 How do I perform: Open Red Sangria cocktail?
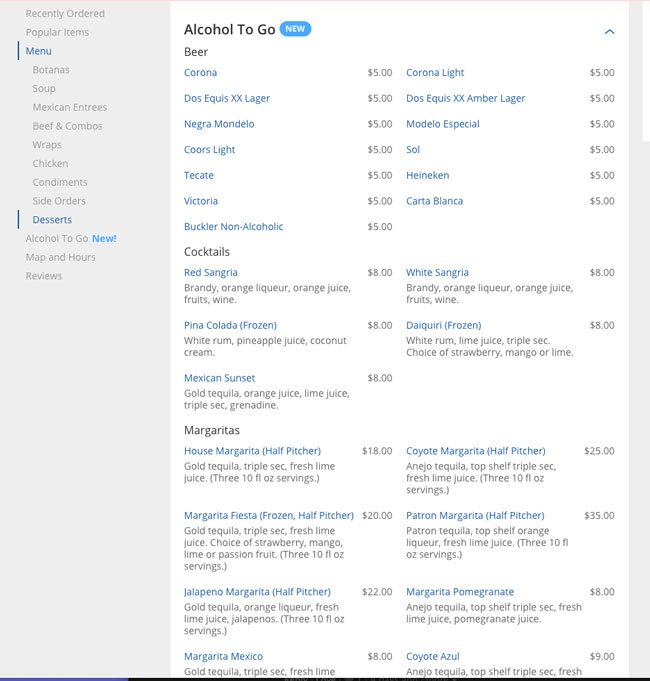[x=211, y=272]
